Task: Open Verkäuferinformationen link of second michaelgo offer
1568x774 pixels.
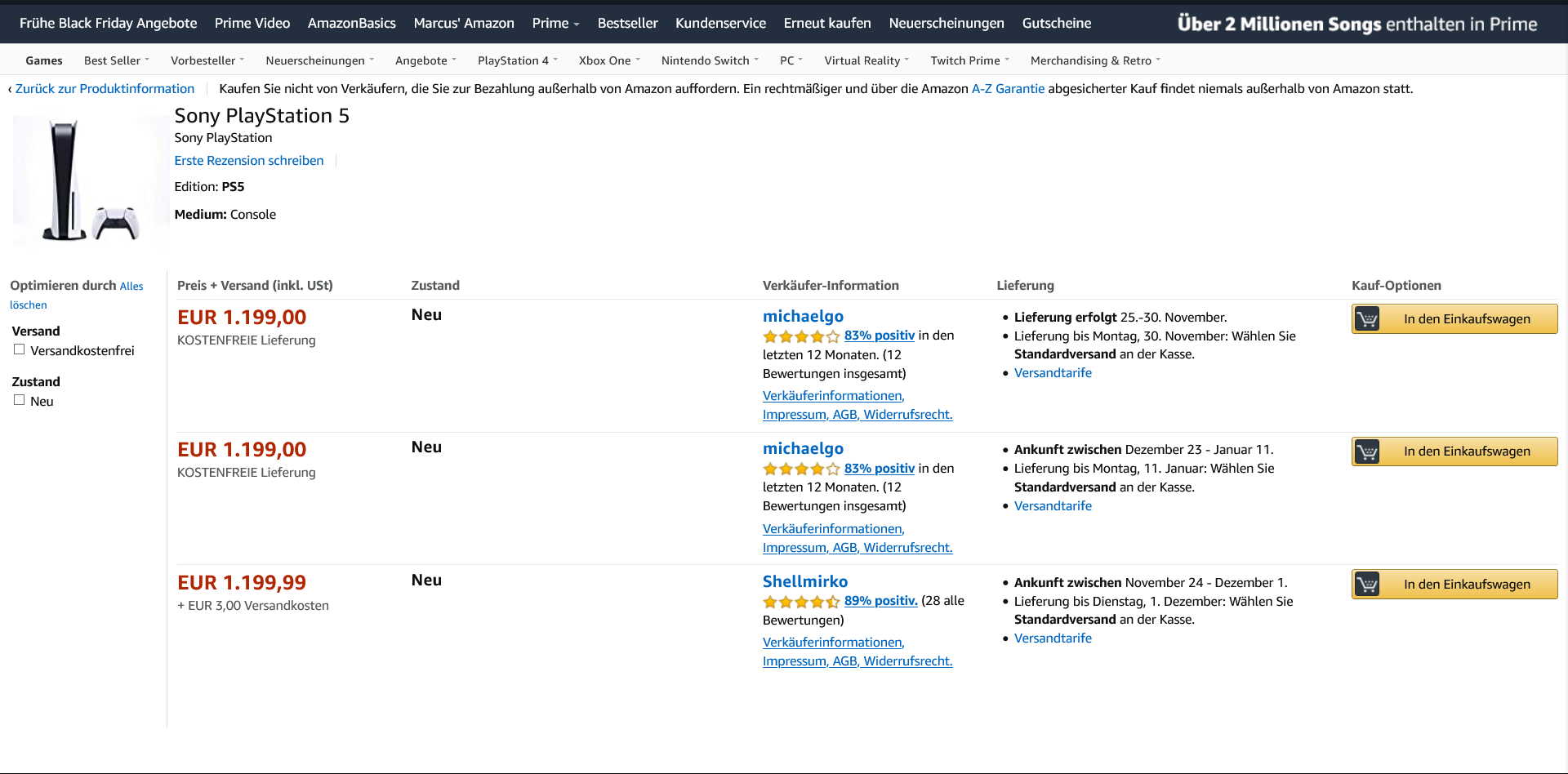Action: (x=857, y=538)
